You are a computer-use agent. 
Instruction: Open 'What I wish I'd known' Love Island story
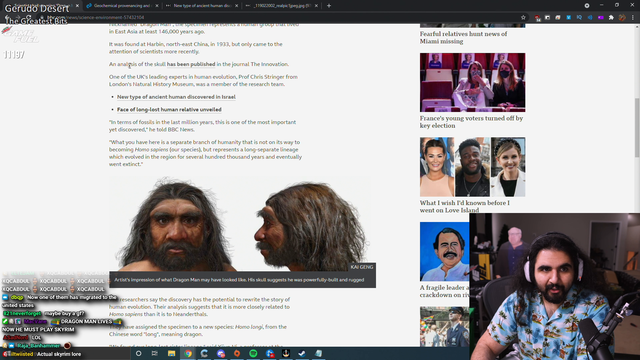click(464, 206)
